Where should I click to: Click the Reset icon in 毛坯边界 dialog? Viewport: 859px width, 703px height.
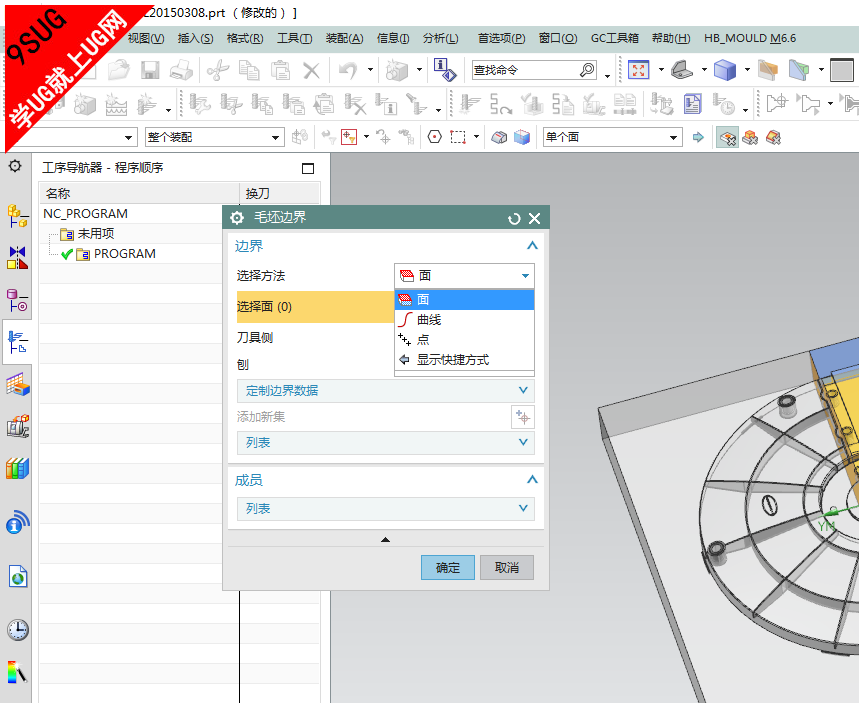pyautogui.click(x=513, y=219)
